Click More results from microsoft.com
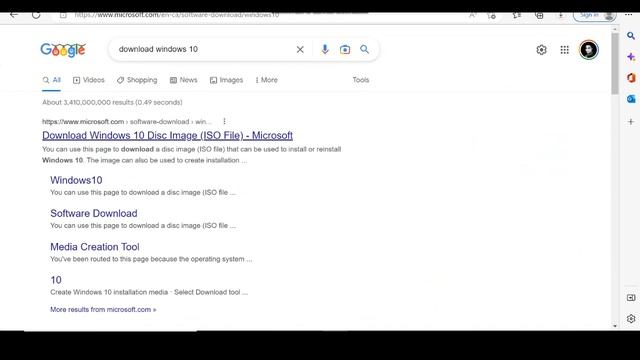The image size is (640, 360). [103, 309]
